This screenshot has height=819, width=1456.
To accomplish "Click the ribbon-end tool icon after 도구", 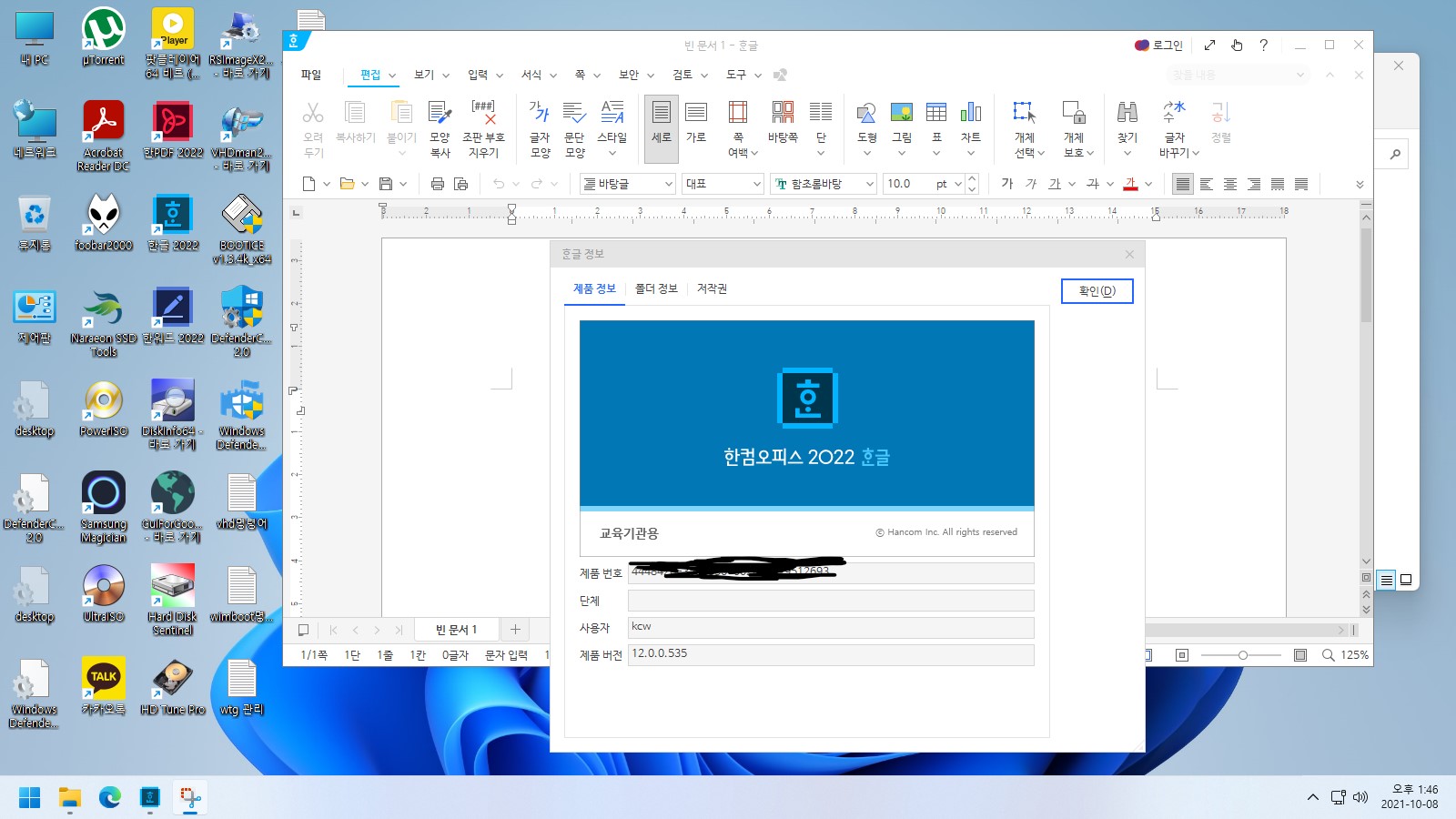I will point(780,75).
